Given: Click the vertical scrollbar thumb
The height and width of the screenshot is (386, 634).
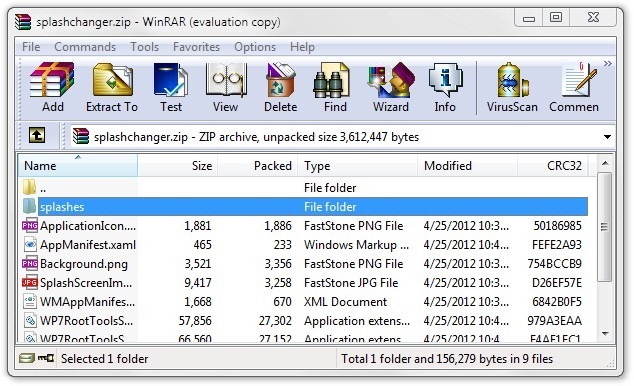Looking at the screenshot, I should pyautogui.click(x=604, y=226).
